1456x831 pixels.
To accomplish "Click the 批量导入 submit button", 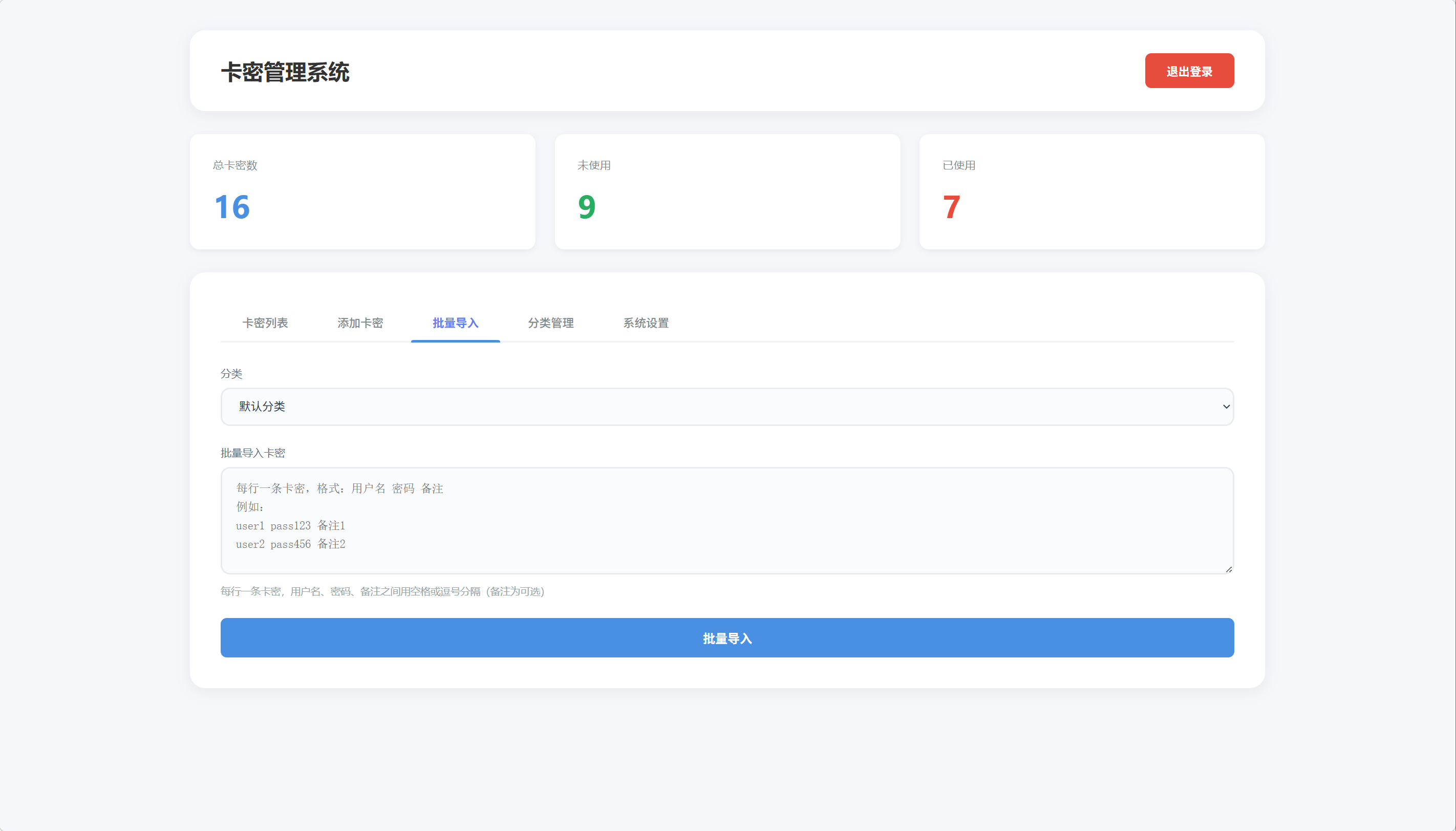I will pos(726,637).
